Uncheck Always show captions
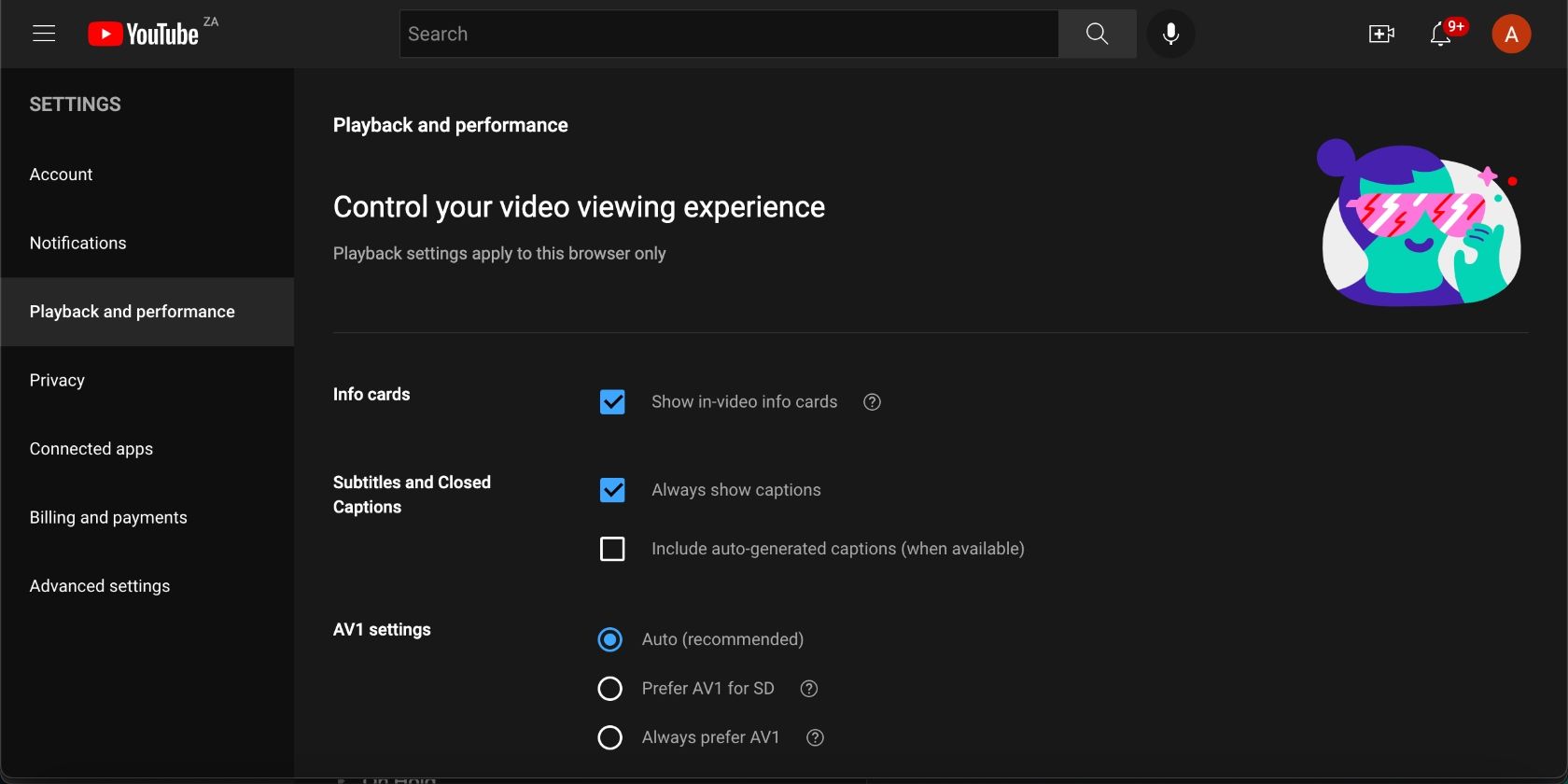This screenshot has height=784, width=1568. (612, 490)
